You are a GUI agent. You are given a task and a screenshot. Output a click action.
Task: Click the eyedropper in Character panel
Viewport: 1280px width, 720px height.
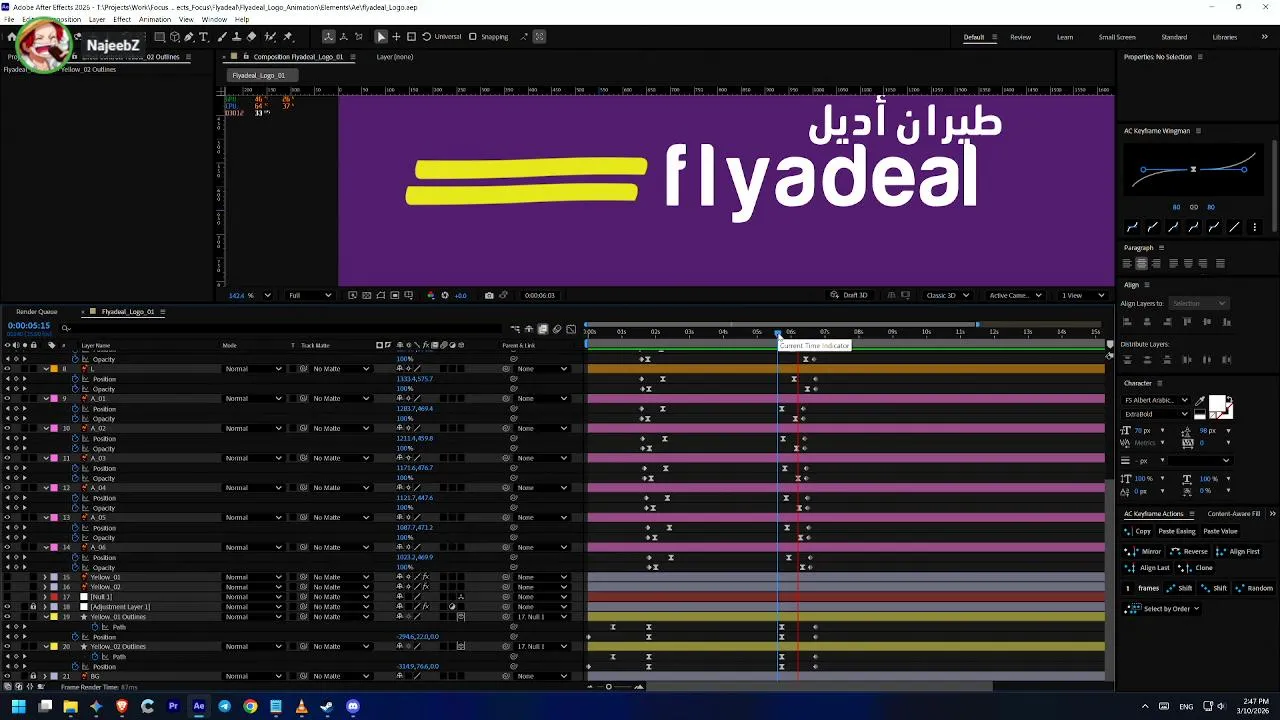(x=1200, y=401)
